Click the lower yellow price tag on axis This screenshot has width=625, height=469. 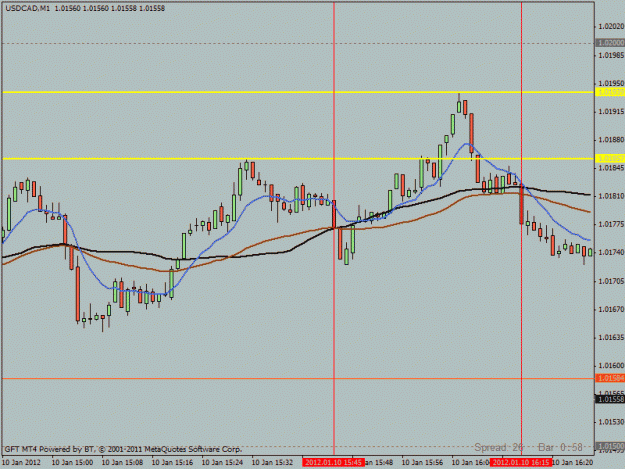[609, 159]
